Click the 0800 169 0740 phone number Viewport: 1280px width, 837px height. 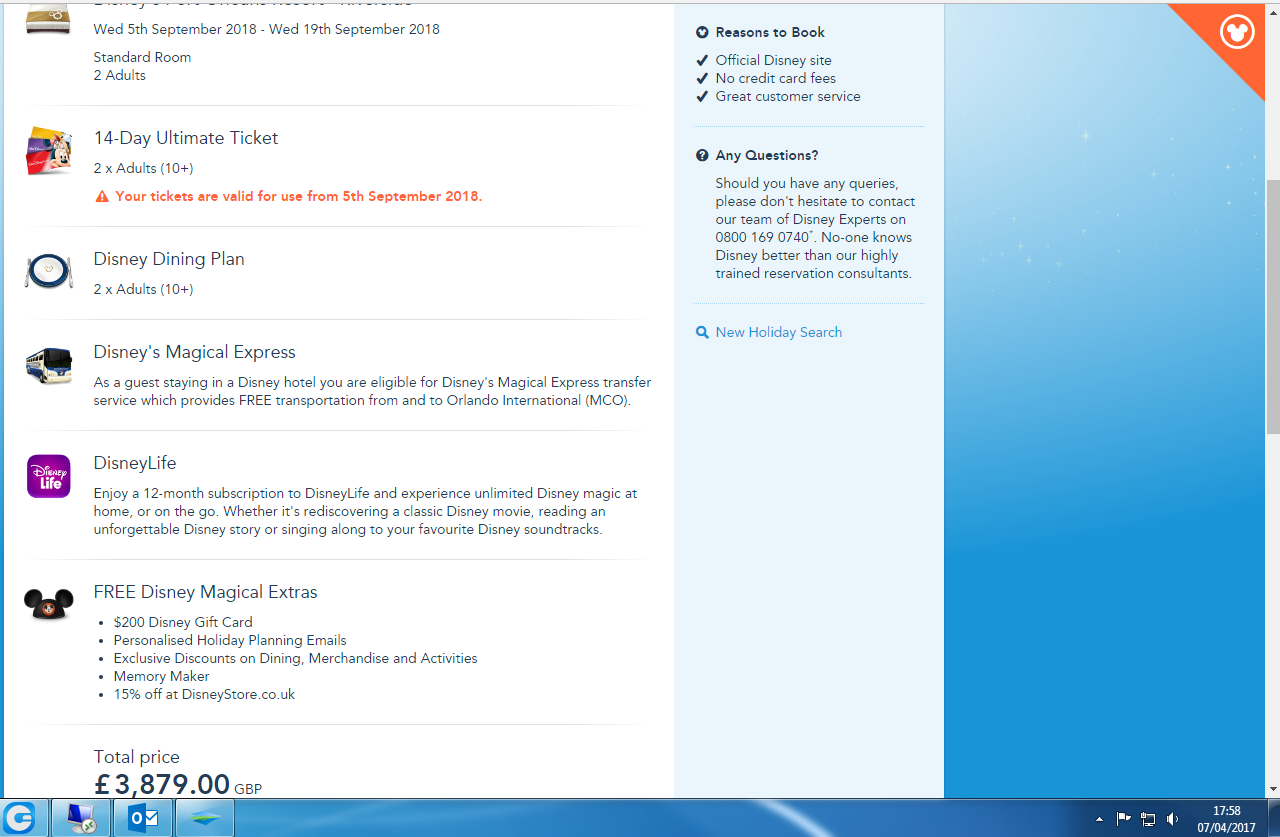tap(761, 238)
